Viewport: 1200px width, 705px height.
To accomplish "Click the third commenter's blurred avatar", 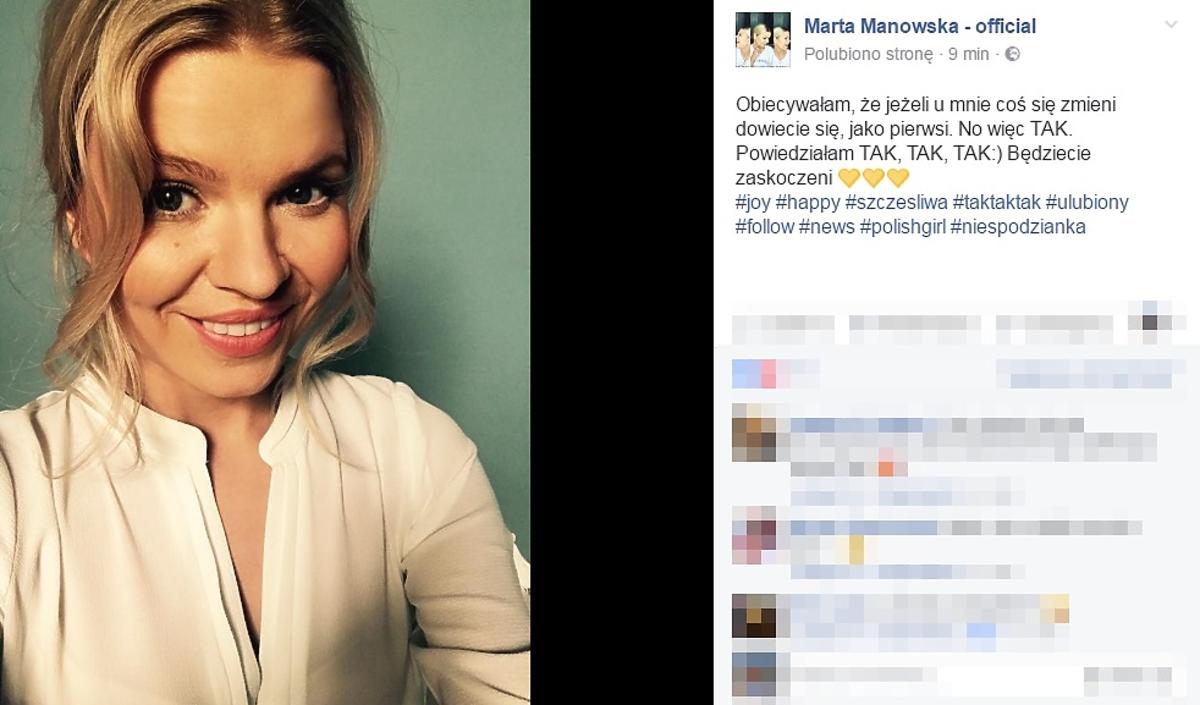I will [754, 615].
